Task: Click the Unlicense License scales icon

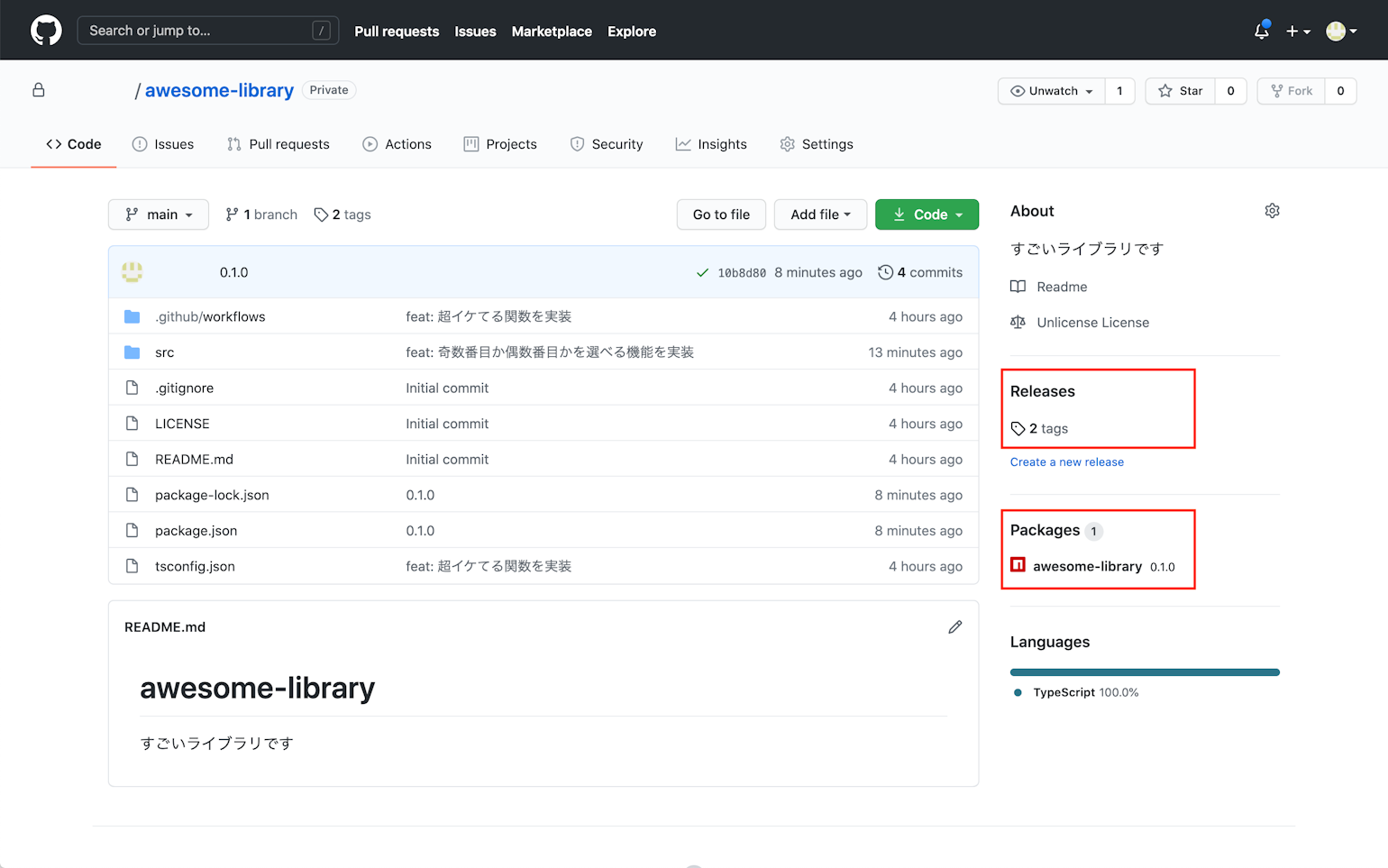Action: click(1017, 322)
